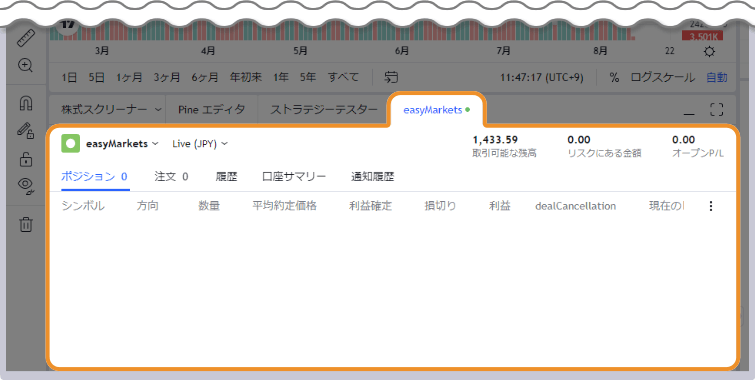Set chart range to 3ヶ月
This screenshot has height=380, width=755.
(x=167, y=78)
